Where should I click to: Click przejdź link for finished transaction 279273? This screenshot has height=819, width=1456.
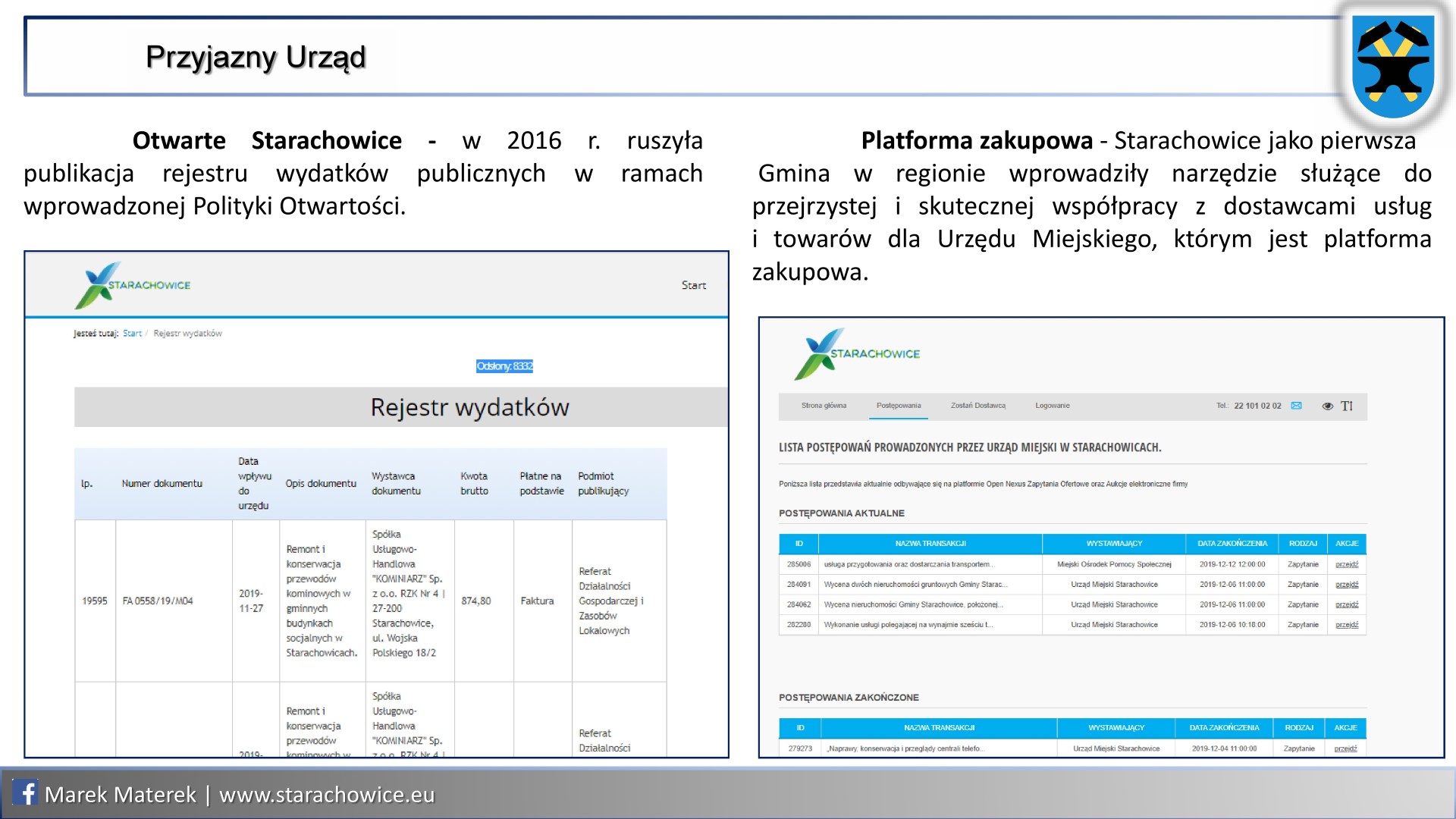[x=1345, y=748]
